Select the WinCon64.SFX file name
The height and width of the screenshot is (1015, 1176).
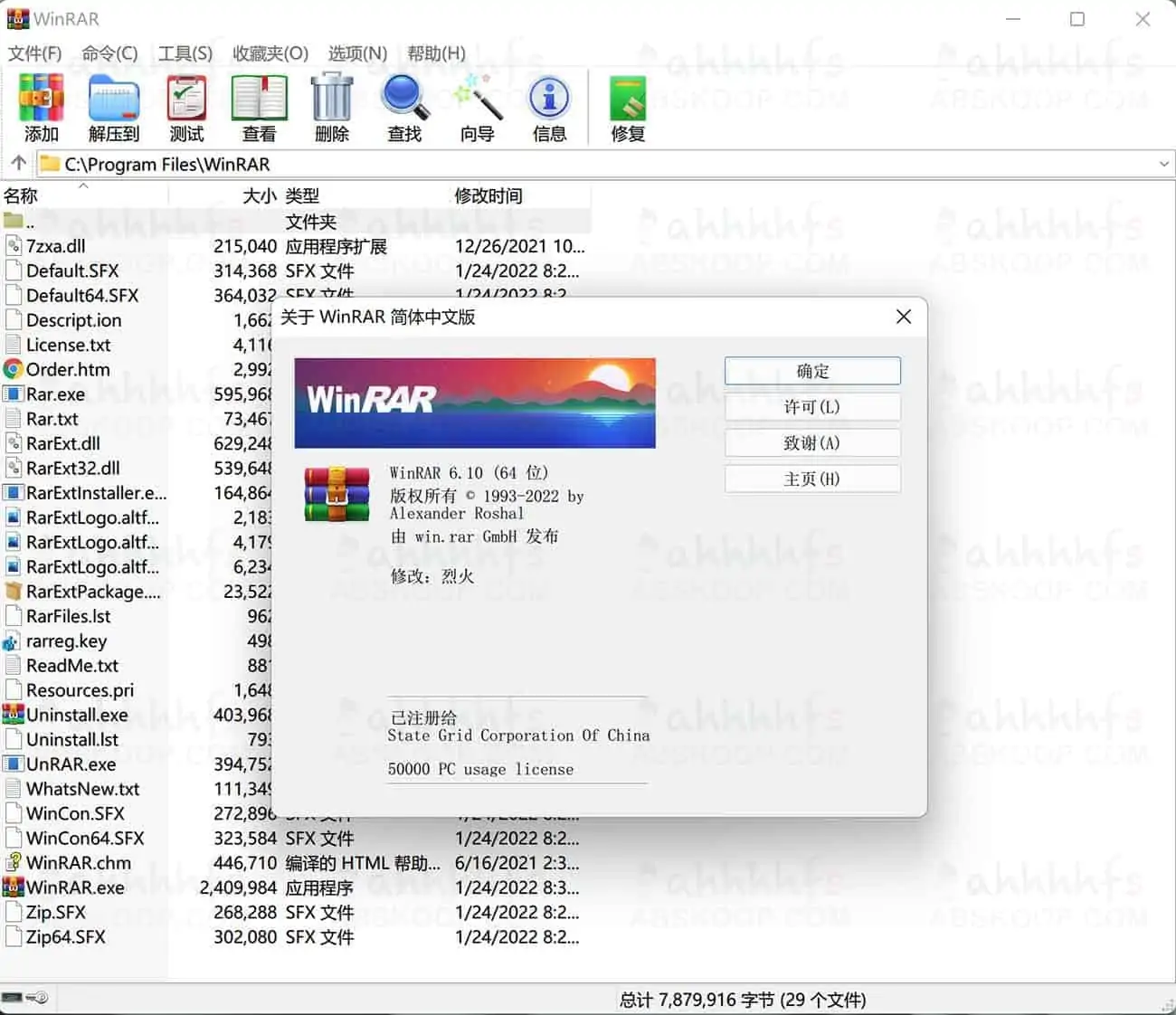tap(85, 838)
